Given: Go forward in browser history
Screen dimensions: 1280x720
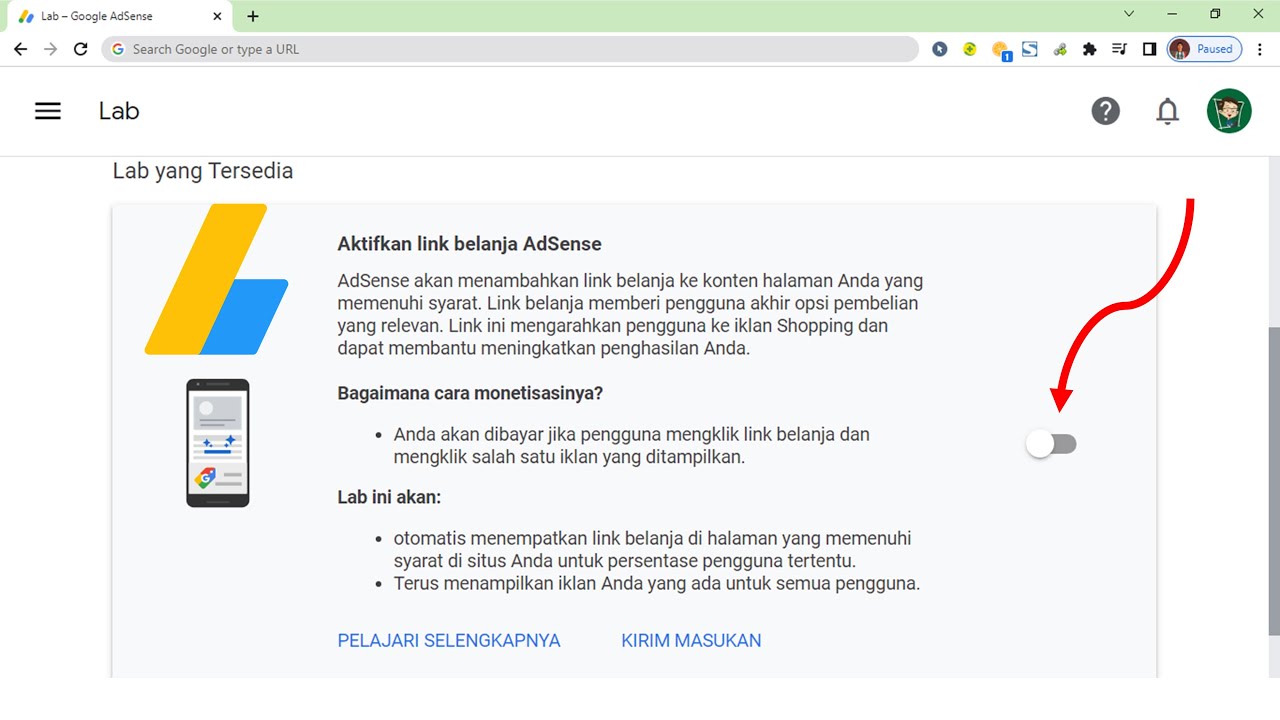Looking at the screenshot, I should pyautogui.click(x=51, y=49).
